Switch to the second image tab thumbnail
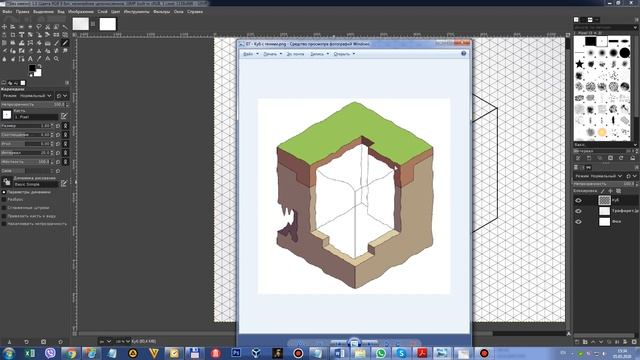The image size is (640, 360). pos(108,24)
